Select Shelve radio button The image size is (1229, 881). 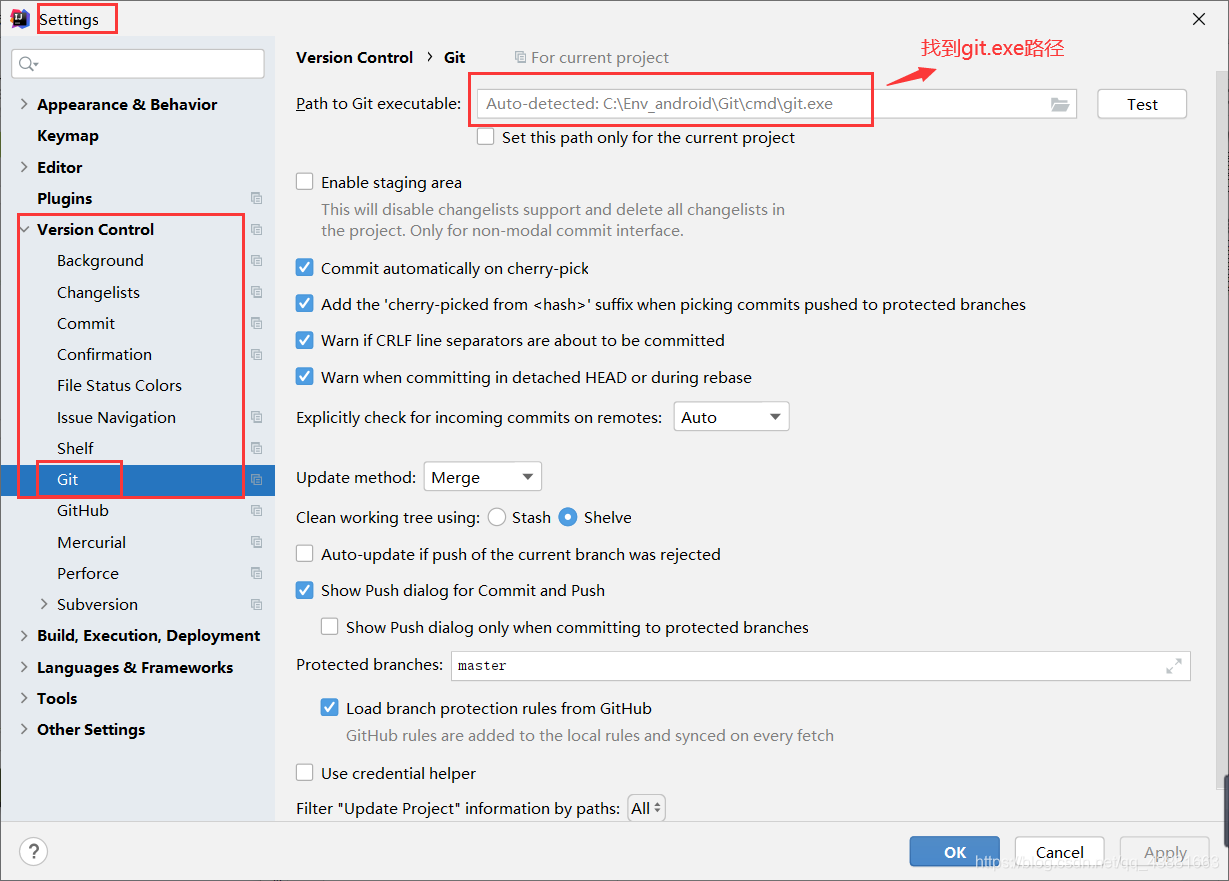tap(568, 517)
